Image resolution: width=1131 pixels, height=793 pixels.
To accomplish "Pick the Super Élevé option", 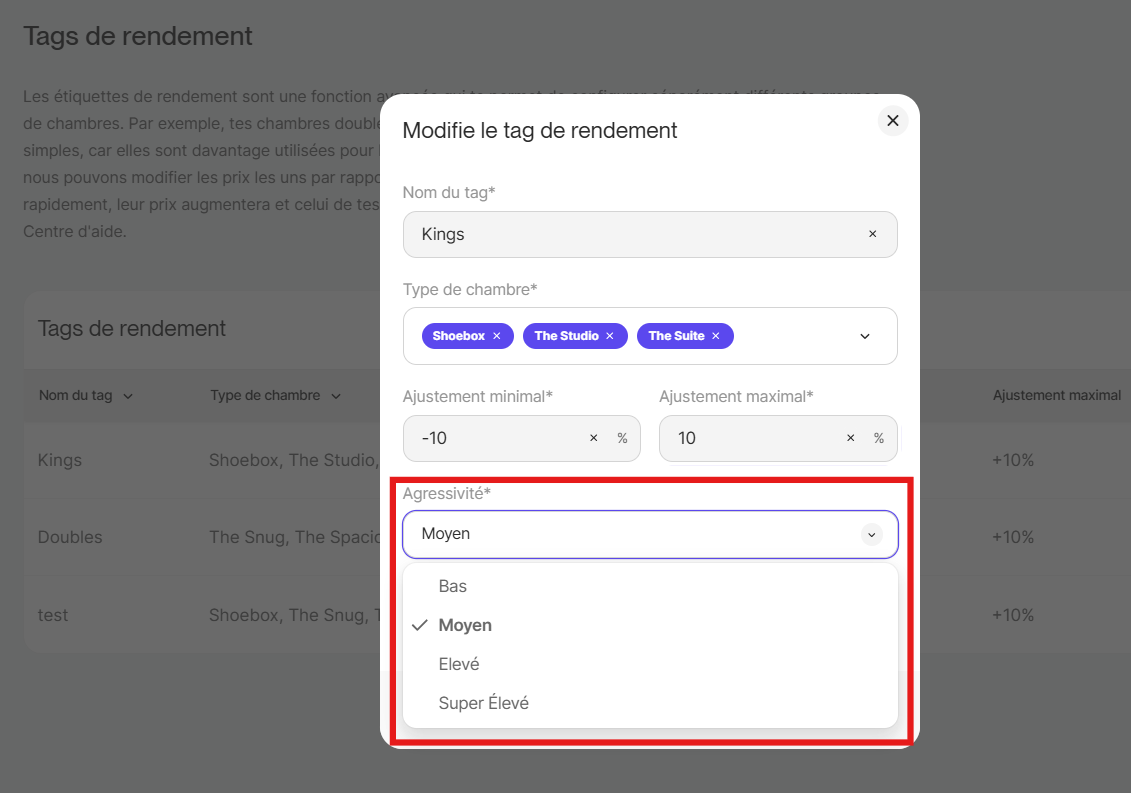I will click(x=483, y=703).
